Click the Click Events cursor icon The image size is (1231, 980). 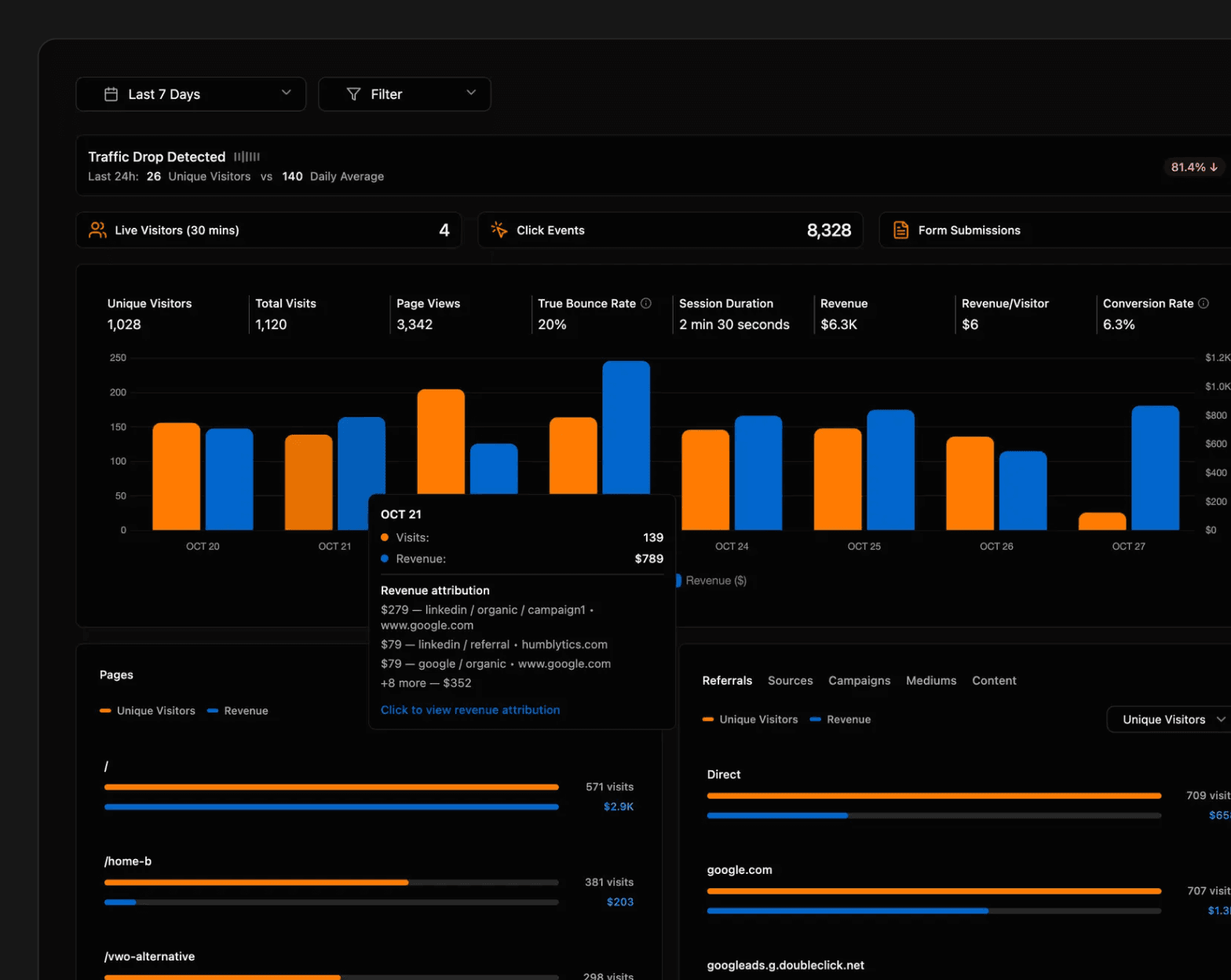(x=499, y=230)
